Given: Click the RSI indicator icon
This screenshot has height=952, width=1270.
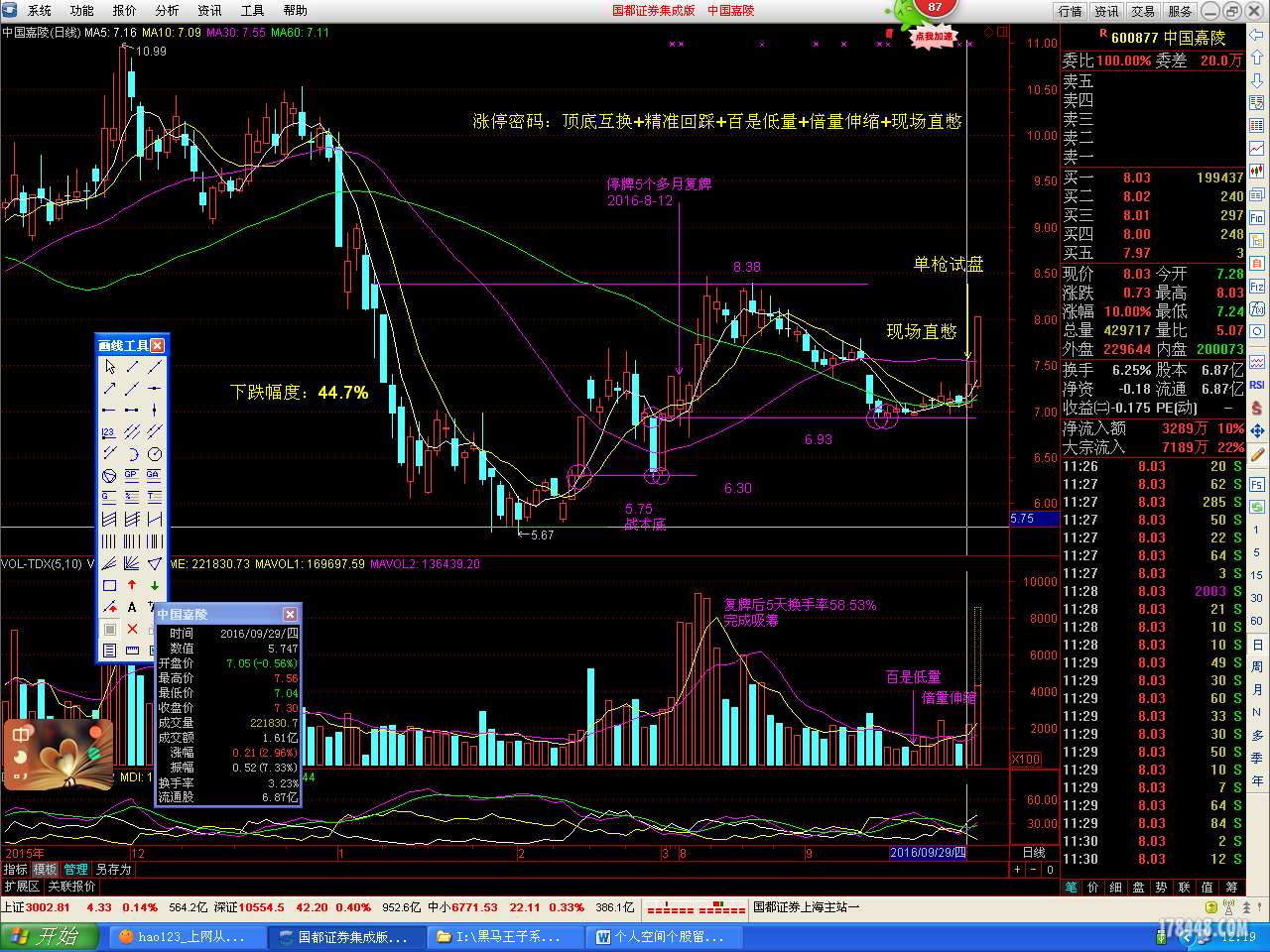Looking at the screenshot, I should coord(1257,384).
